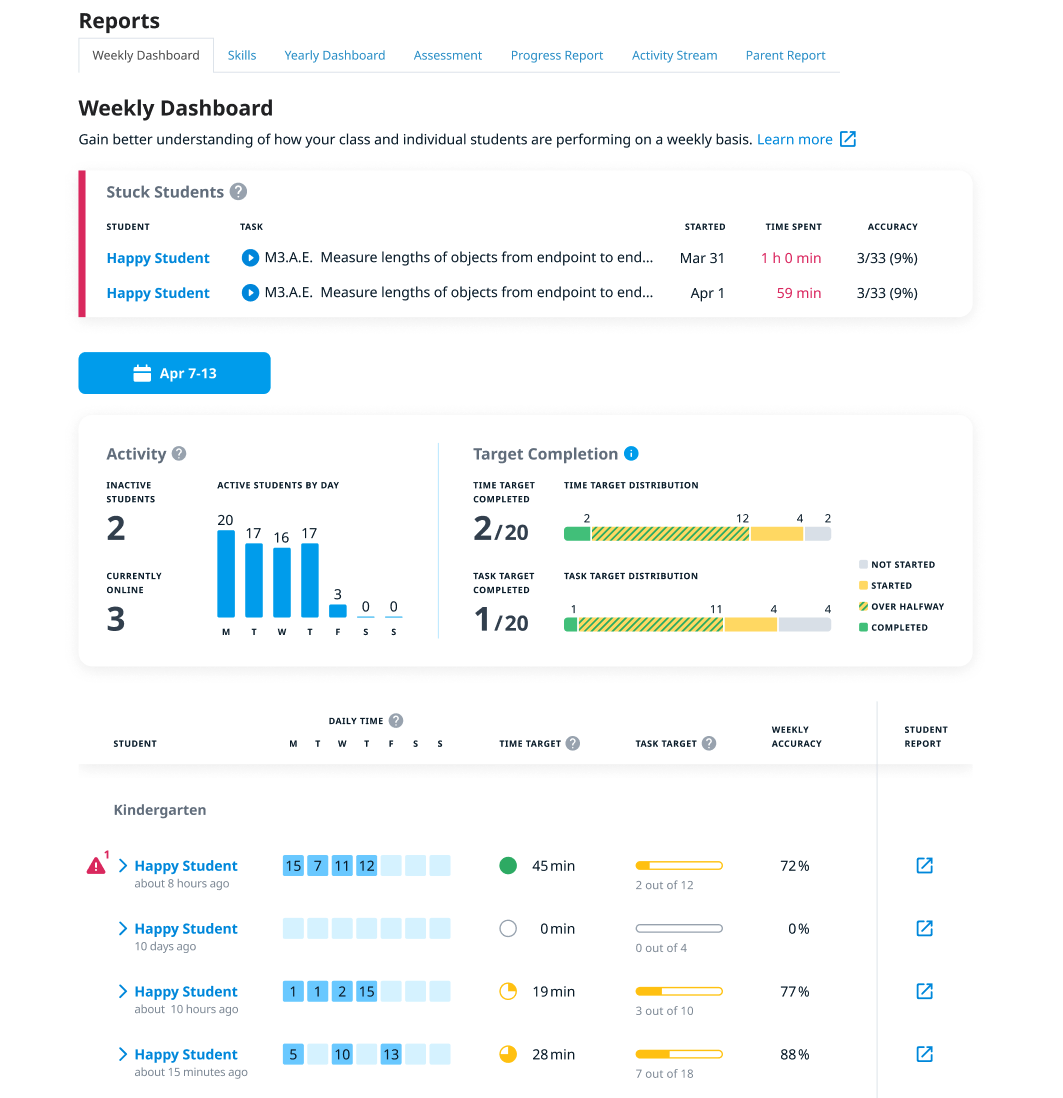1063x1098 pixels.
Task: Click the yellow Started segment of time target distribution
Action: pos(776,534)
